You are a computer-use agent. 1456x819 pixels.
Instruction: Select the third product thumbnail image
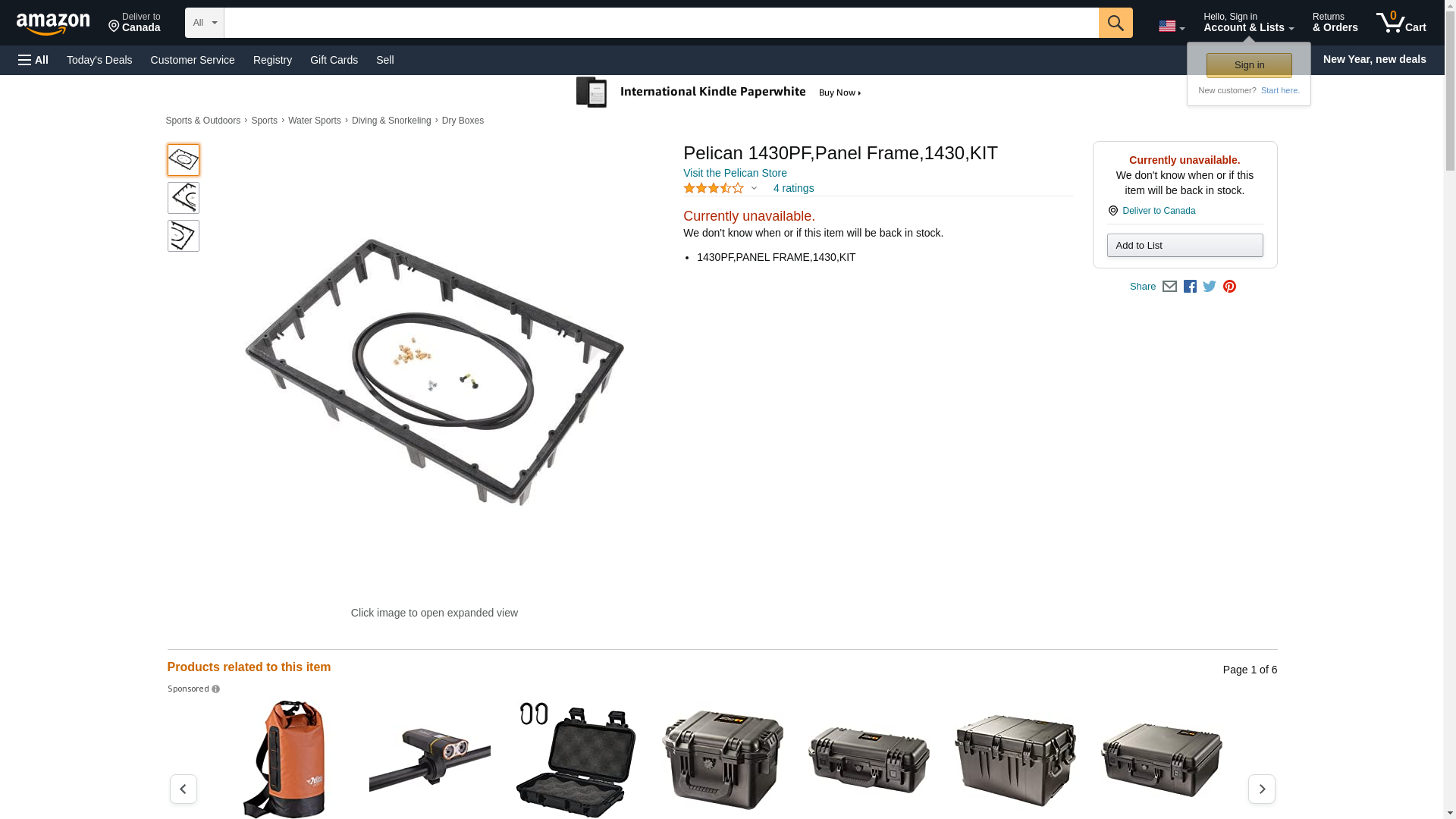[x=184, y=236]
